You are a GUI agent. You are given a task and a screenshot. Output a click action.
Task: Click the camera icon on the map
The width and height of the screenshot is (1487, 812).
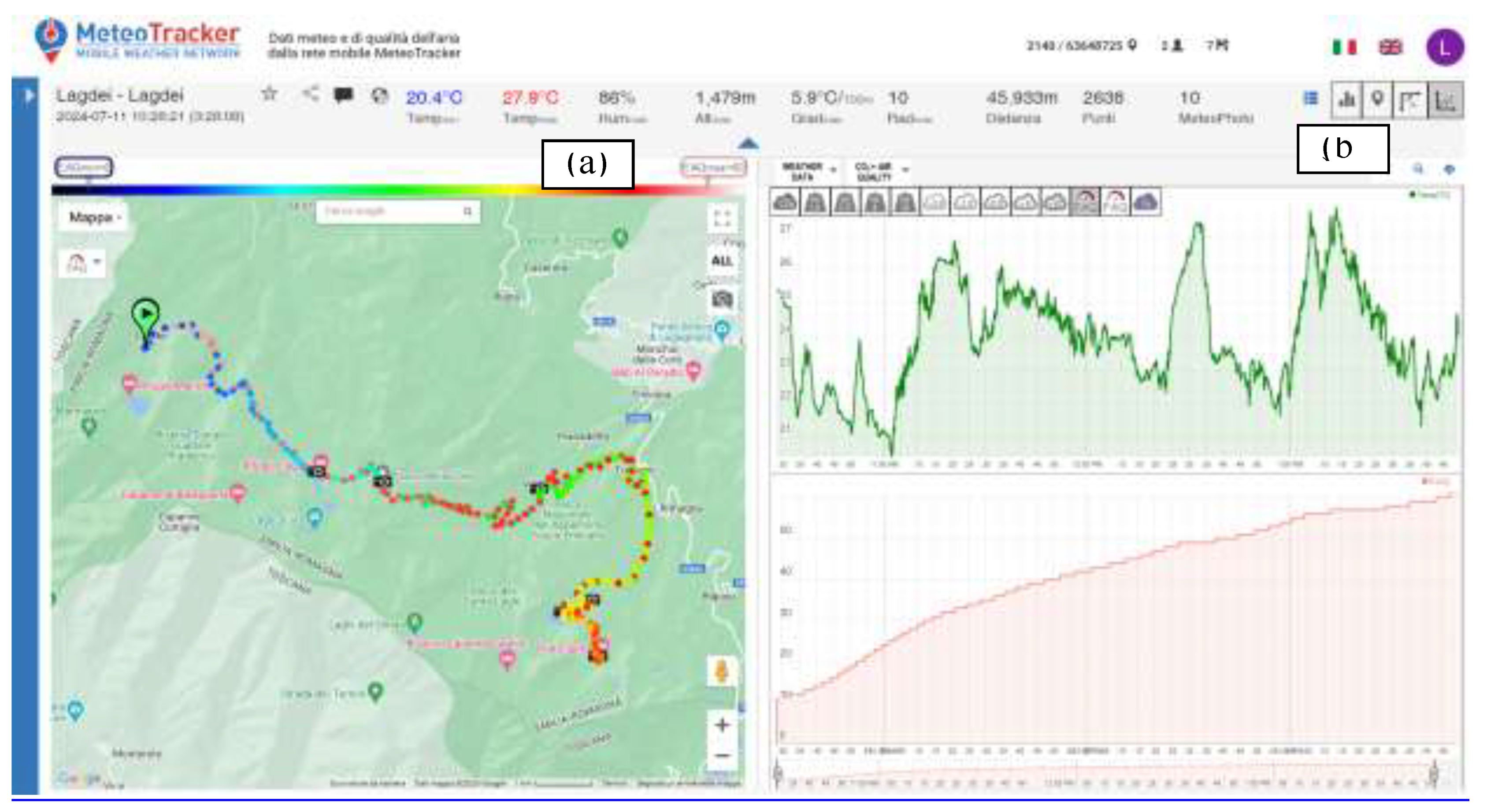(722, 299)
